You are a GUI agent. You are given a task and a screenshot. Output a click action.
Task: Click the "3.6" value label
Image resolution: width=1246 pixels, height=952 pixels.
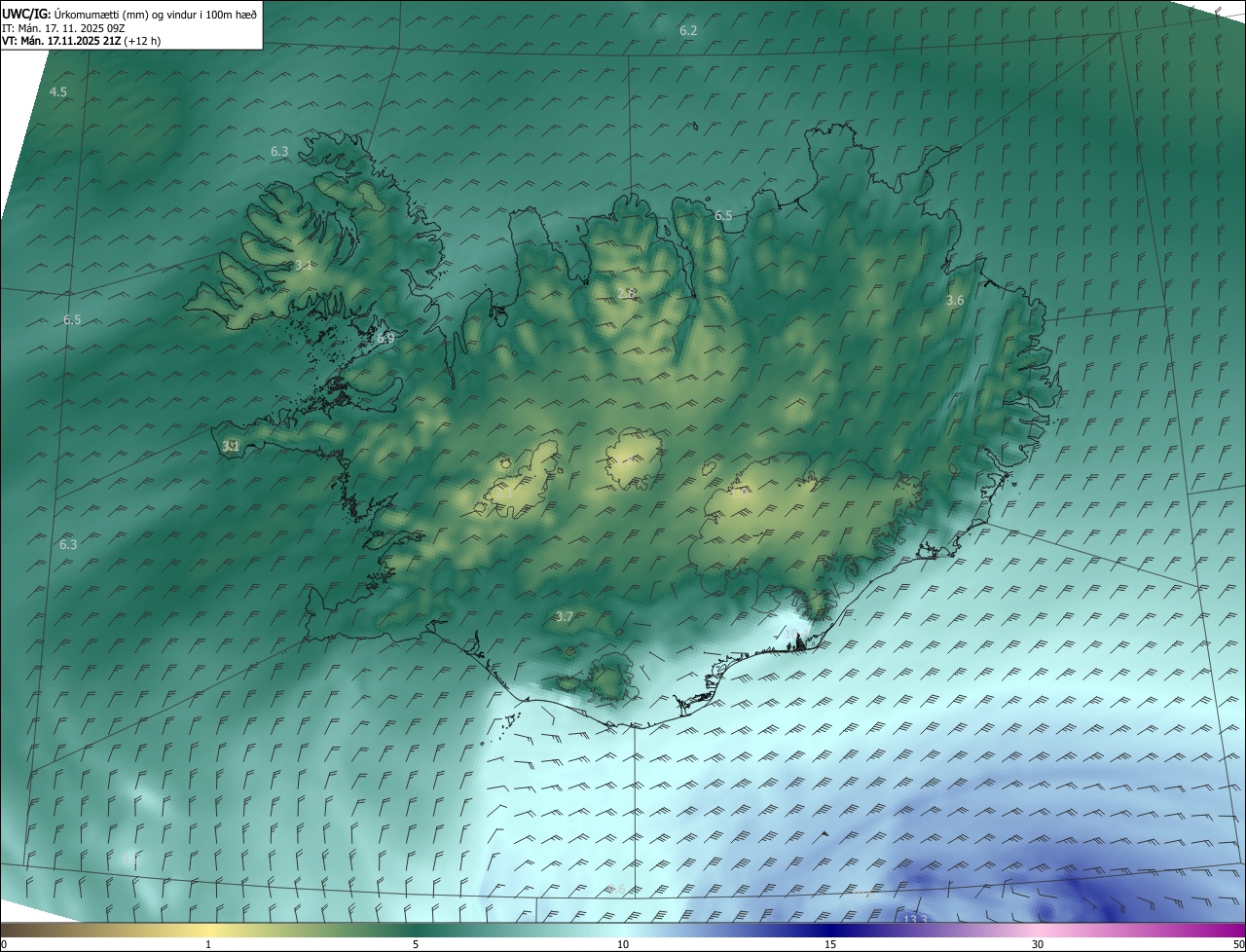(955, 301)
